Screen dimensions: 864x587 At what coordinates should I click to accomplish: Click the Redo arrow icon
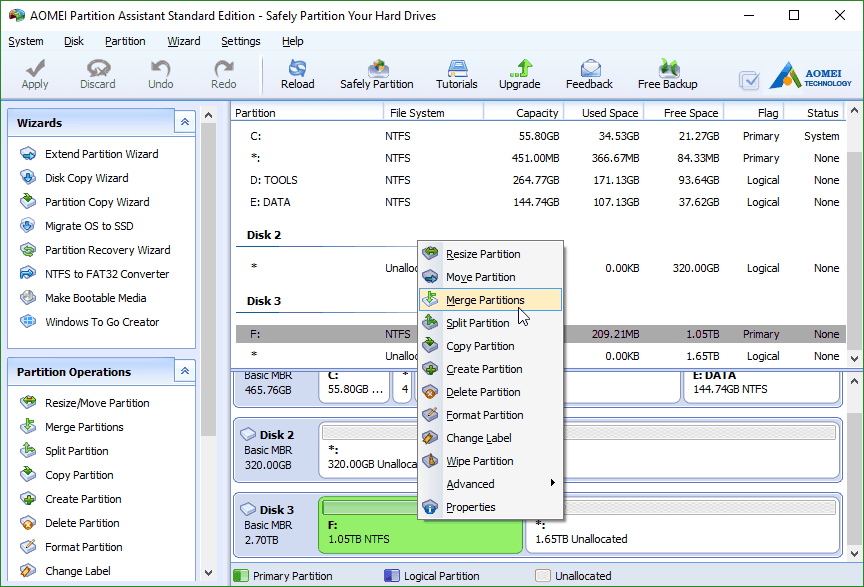pyautogui.click(x=224, y=68)
